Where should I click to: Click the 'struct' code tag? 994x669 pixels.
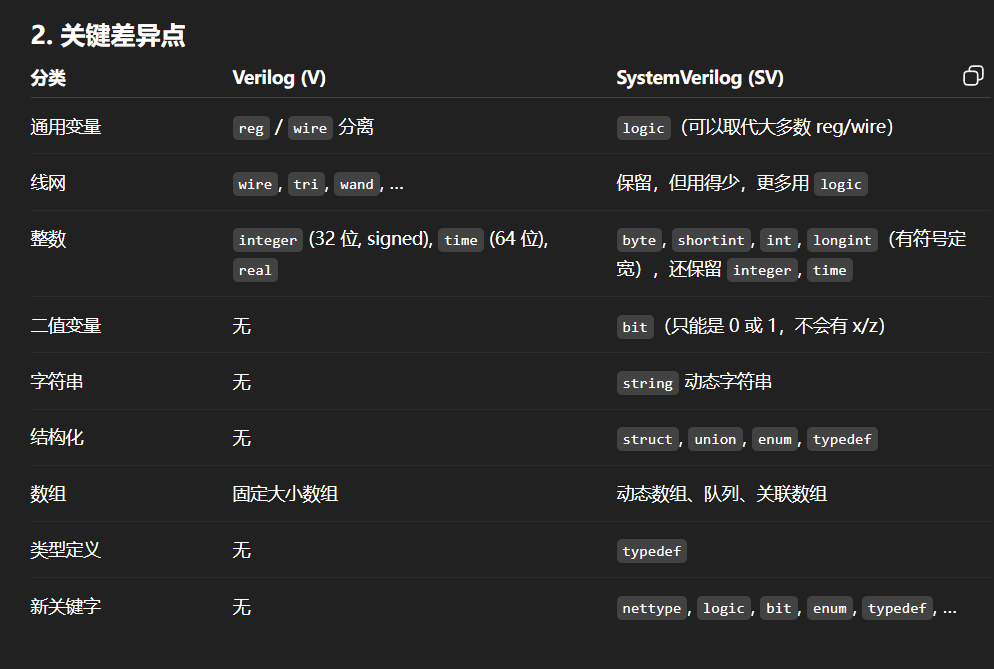click(647, 439)
